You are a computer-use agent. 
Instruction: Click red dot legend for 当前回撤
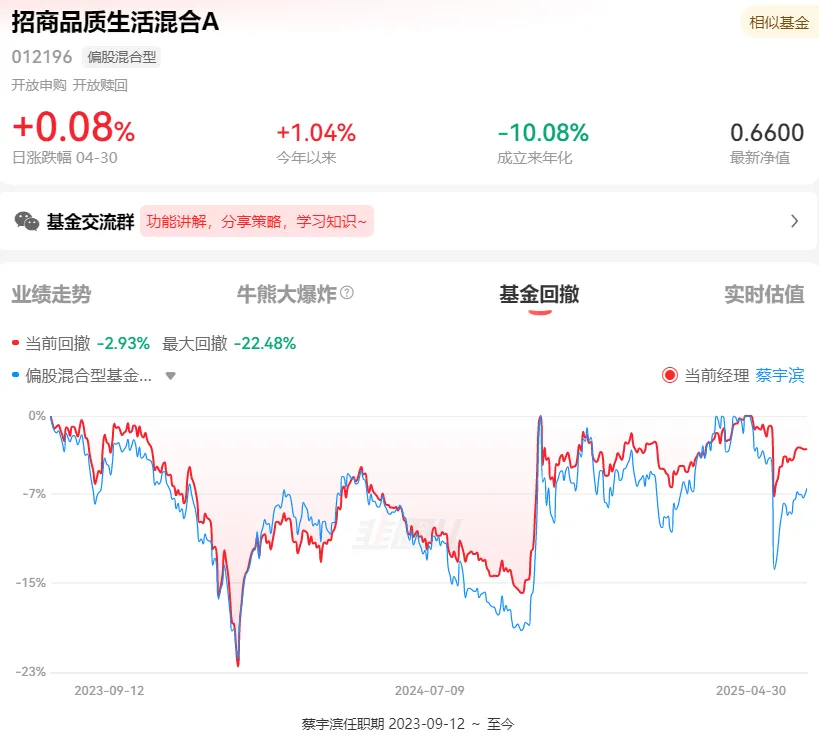[x=16, y=343]
